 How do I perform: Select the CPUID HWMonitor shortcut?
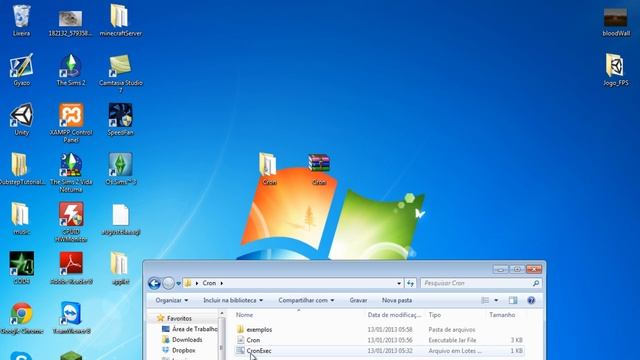(71, 222)
